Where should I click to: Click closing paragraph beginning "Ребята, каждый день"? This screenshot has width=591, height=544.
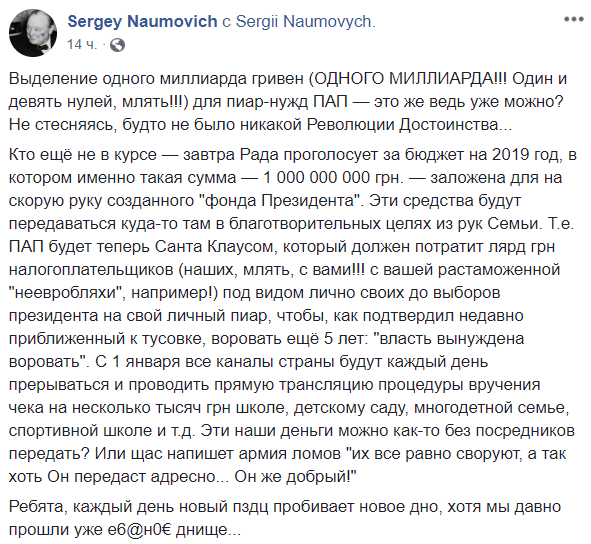pyautogui.click(x=285, y=518)
